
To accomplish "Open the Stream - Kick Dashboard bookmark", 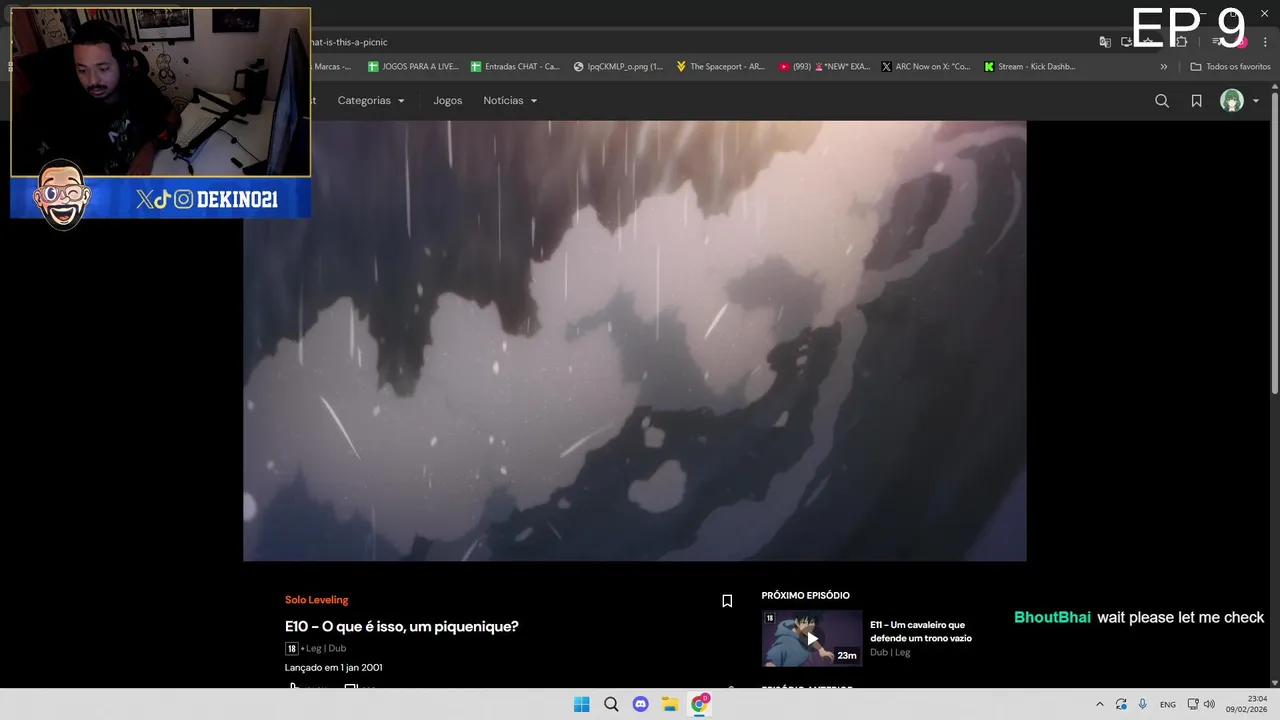I will (1030, 67).
